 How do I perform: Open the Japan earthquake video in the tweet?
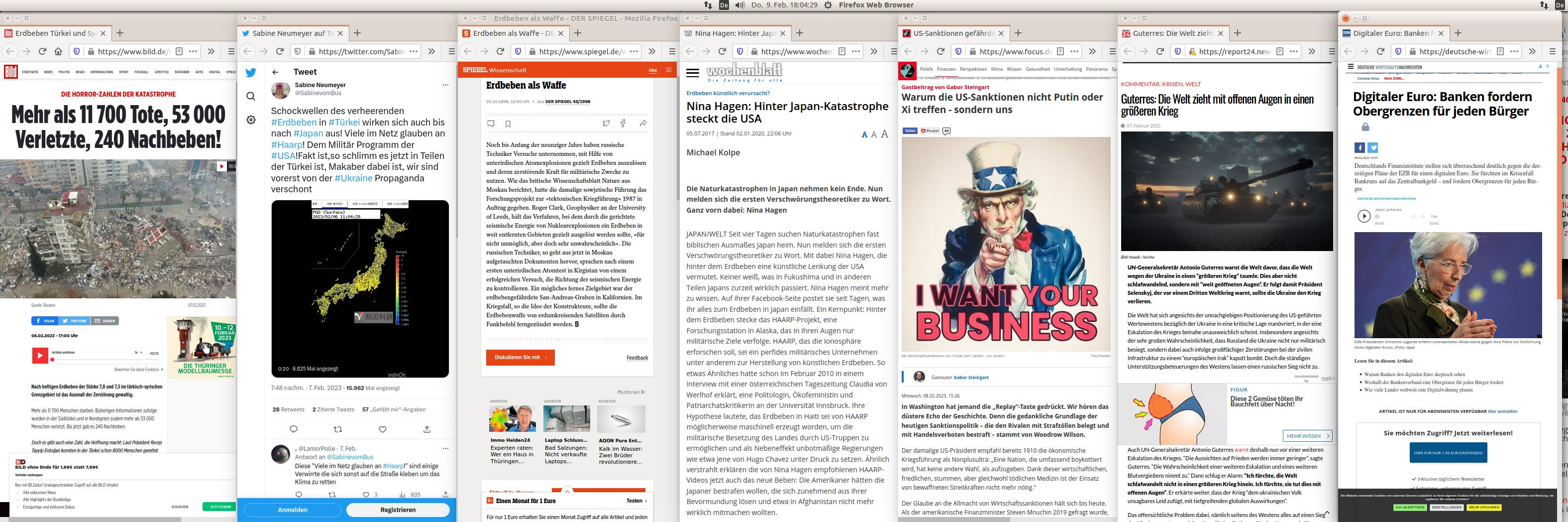[360, 289]
